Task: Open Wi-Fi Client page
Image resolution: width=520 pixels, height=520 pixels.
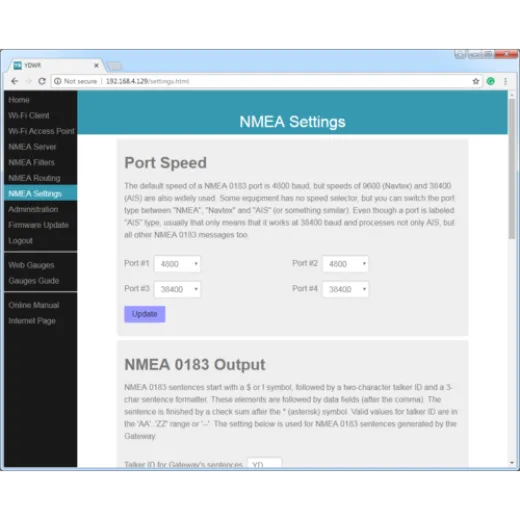Action: (x=29, y=115)
